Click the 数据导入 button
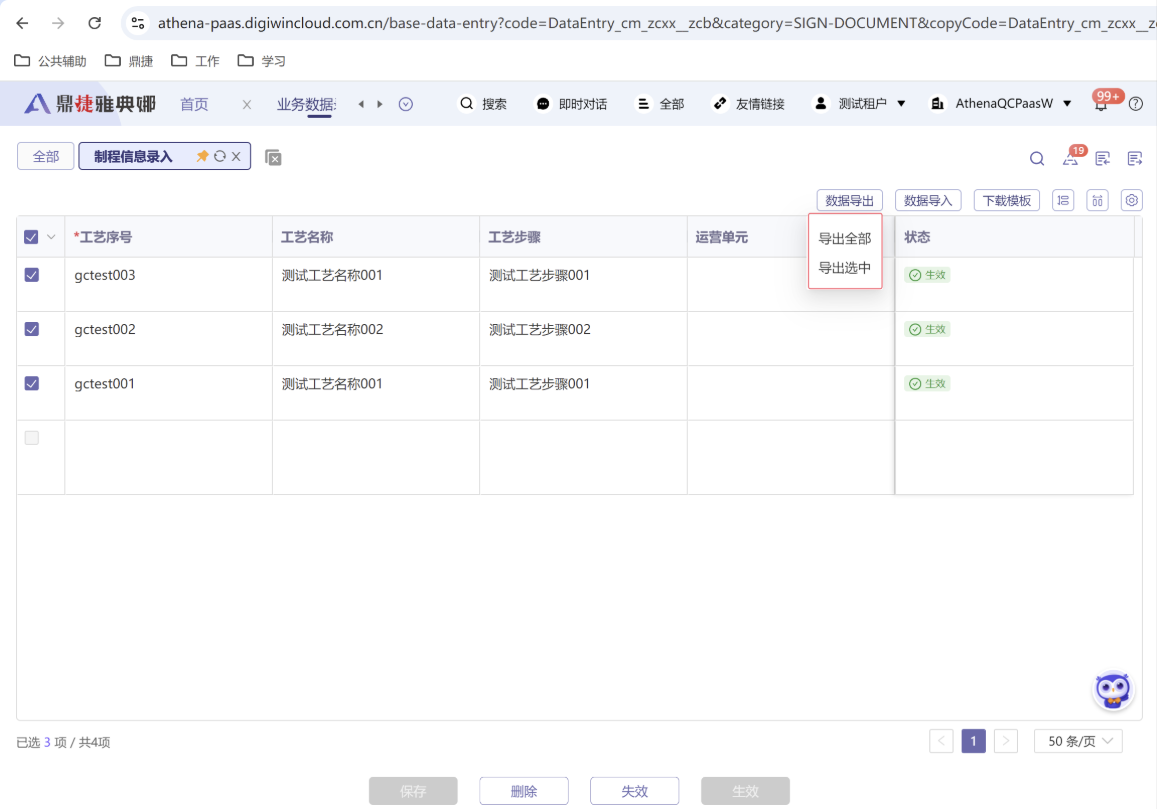Image resolution: width=1157 pixels, height=809 pixels. point(928,200)
